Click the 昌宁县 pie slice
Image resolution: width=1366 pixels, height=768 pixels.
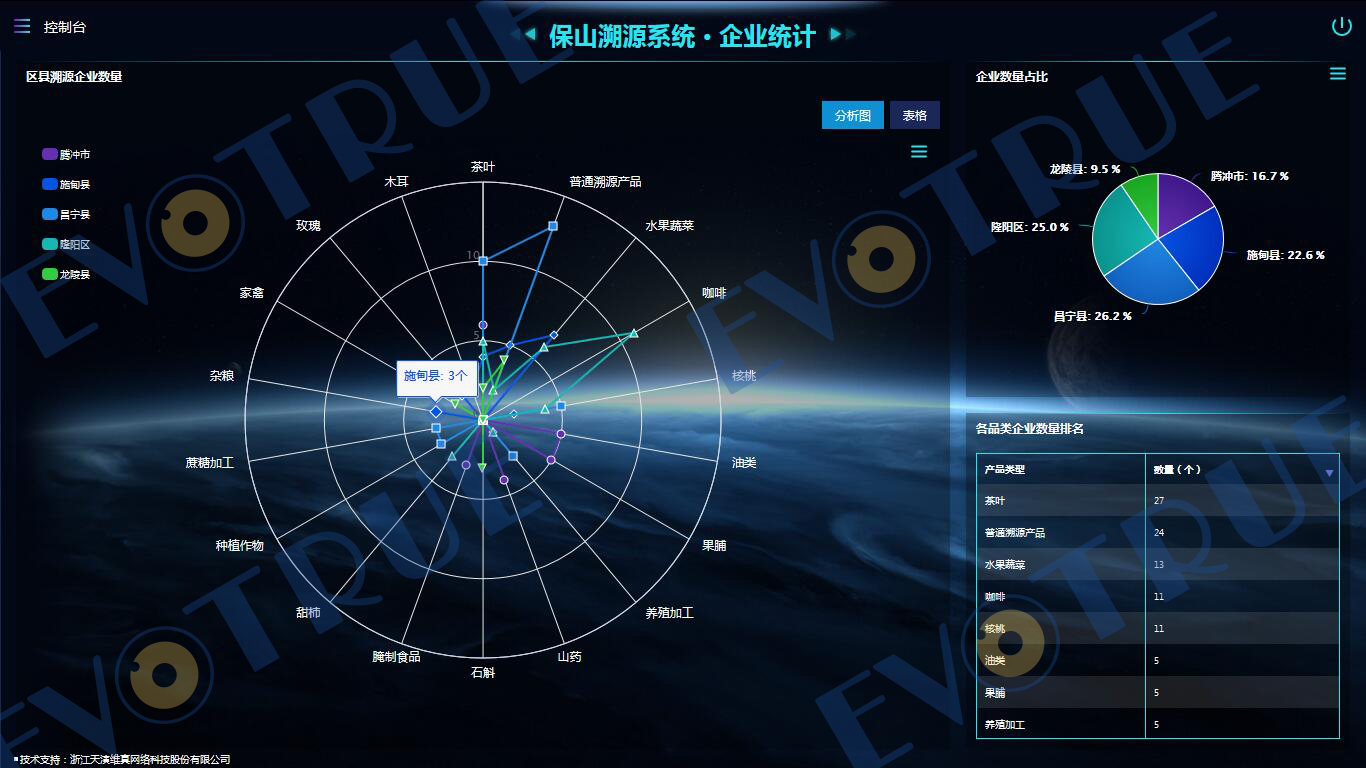click(x=1150, y=274)
